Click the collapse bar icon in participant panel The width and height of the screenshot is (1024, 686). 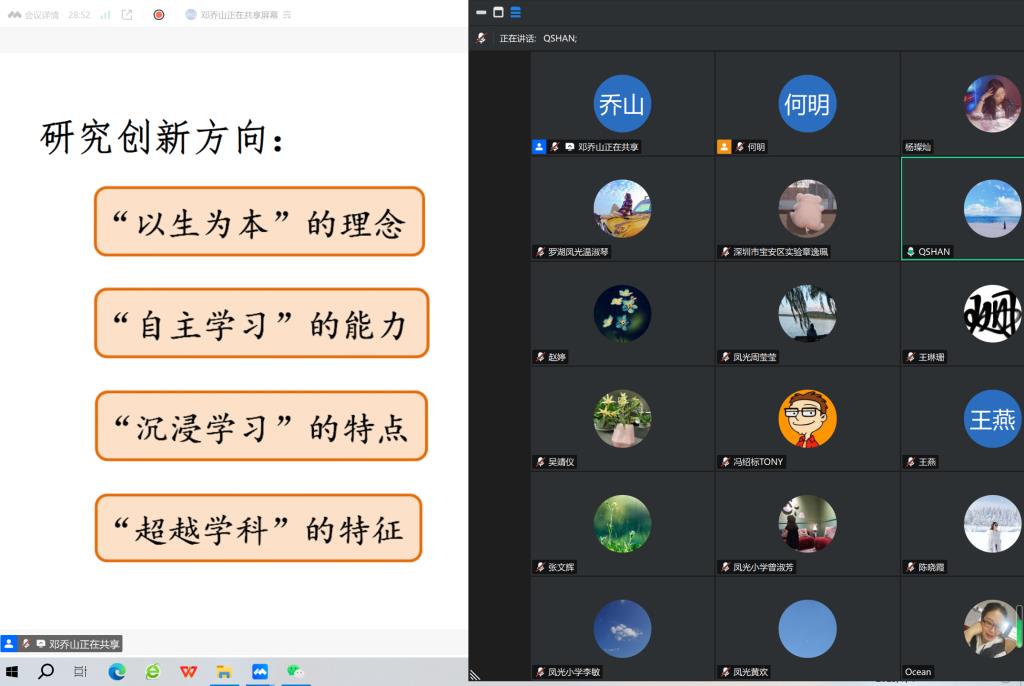481,12
